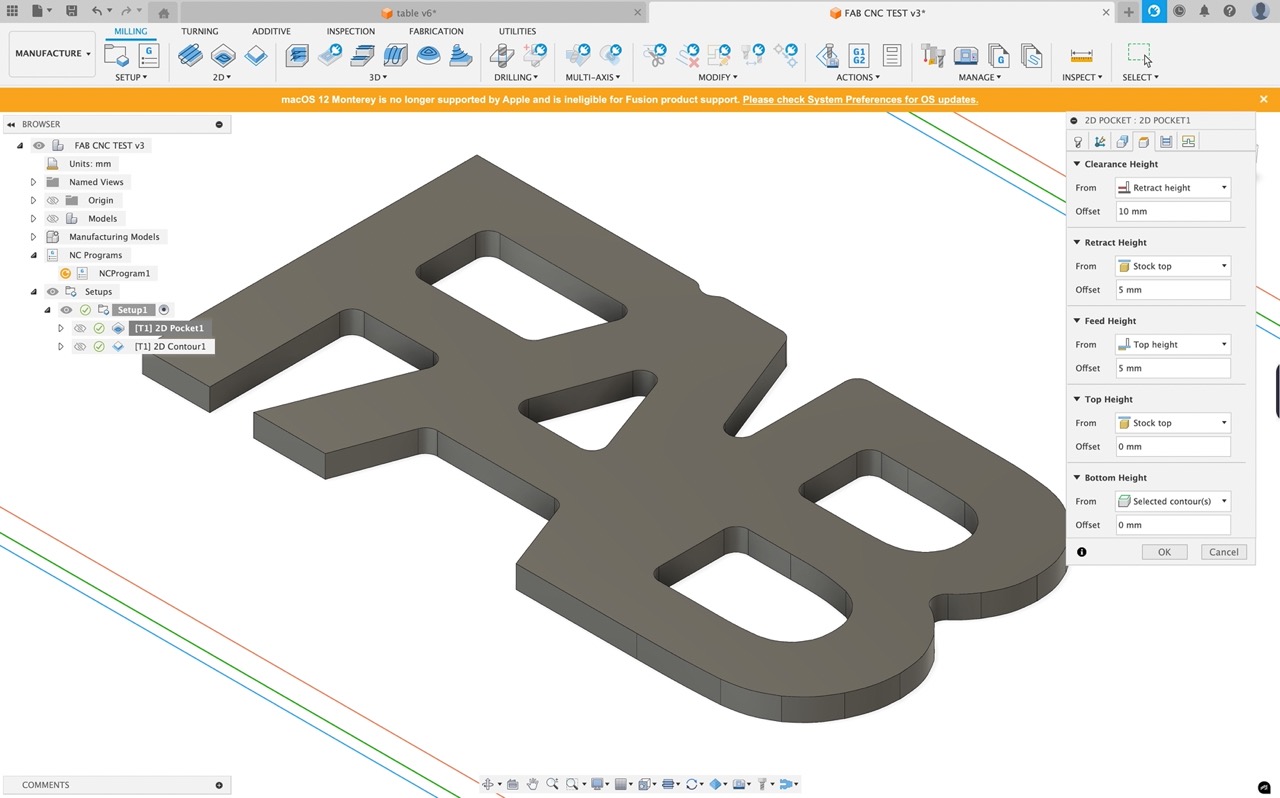Click the G1 G2 Post Process icon

pyautogui.click(x=858, y=55)
